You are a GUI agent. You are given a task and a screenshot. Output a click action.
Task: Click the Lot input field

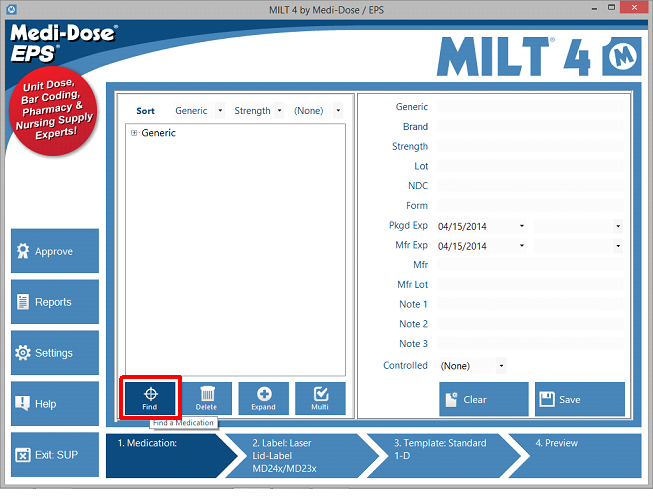pos(530,166)
